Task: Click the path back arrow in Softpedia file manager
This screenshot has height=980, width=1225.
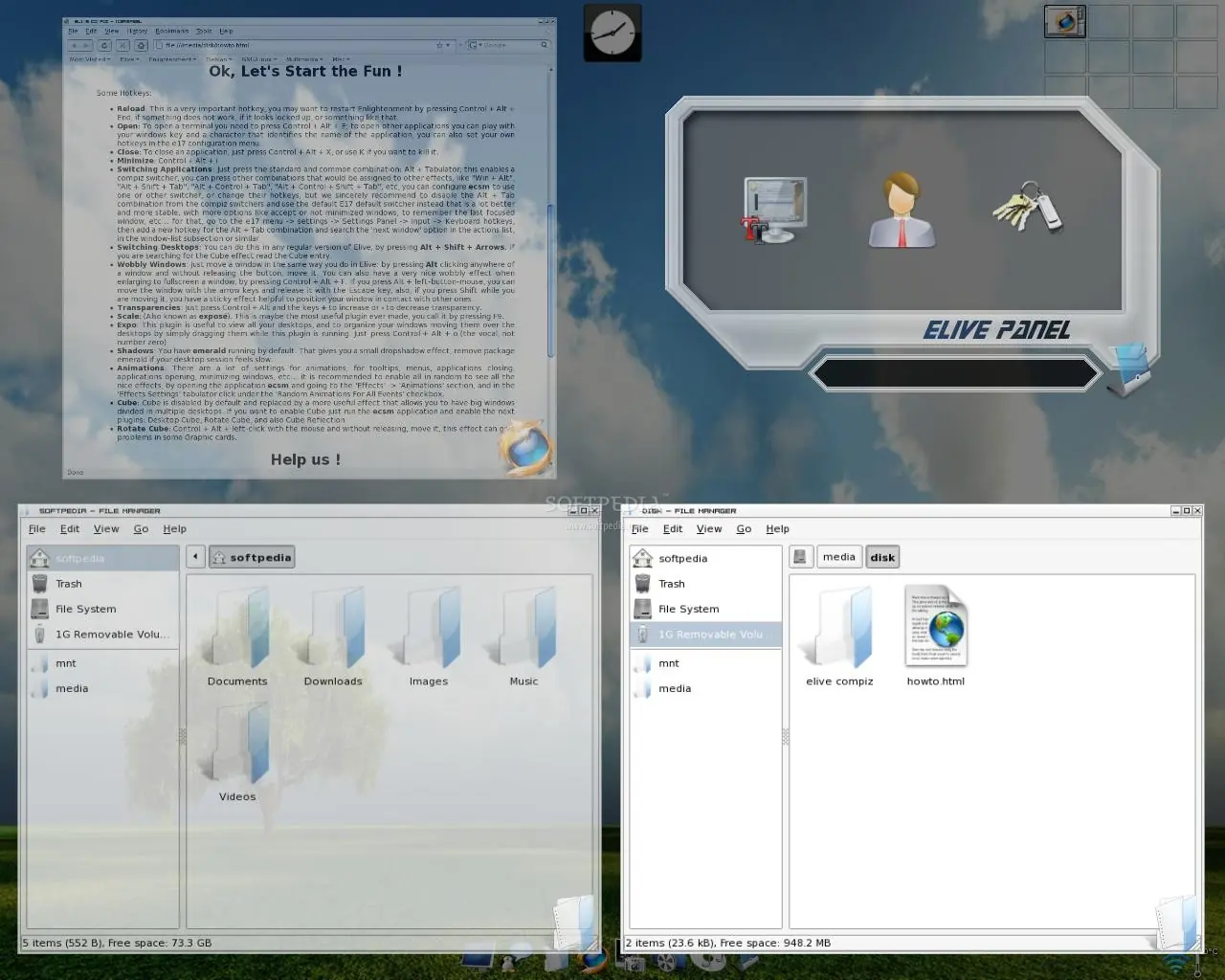Action: click(195, 557)
